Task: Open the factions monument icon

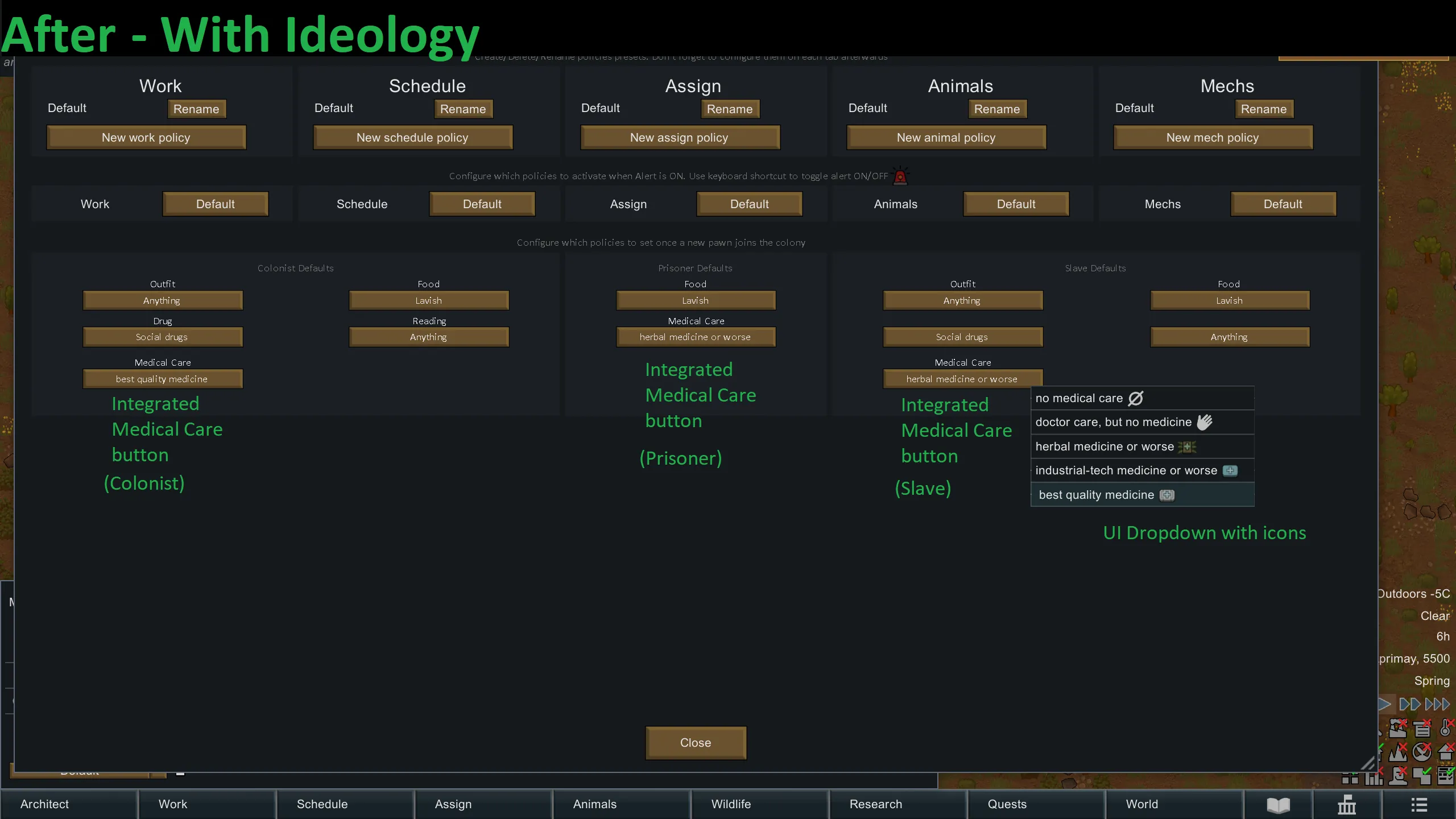Action: click(1346, 805)
